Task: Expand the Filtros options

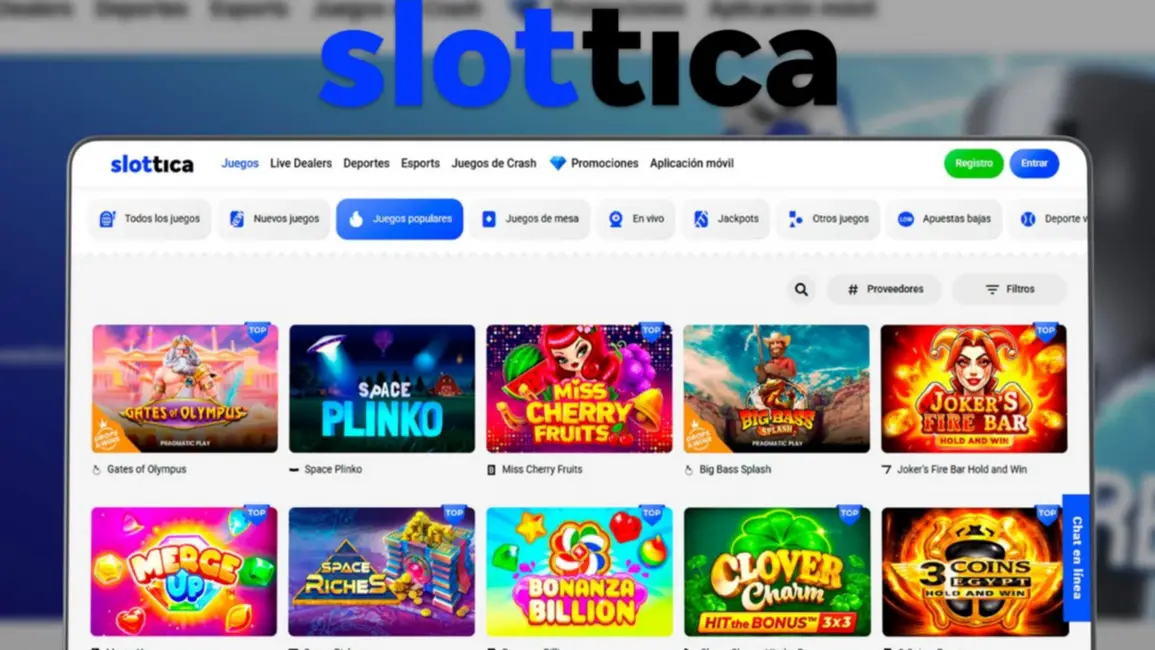Action: [x=1009, y=290]
